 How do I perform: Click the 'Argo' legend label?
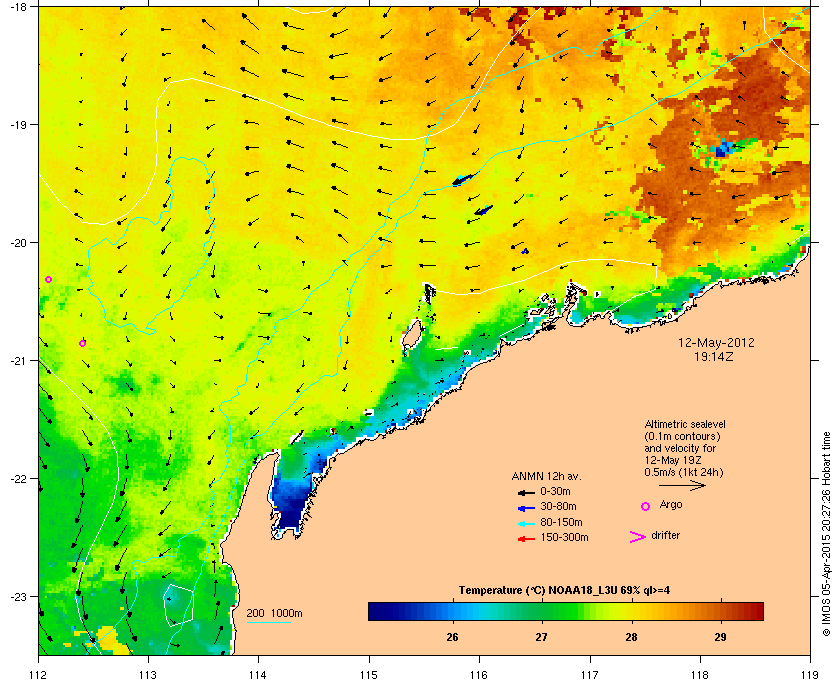pos(671,505)
